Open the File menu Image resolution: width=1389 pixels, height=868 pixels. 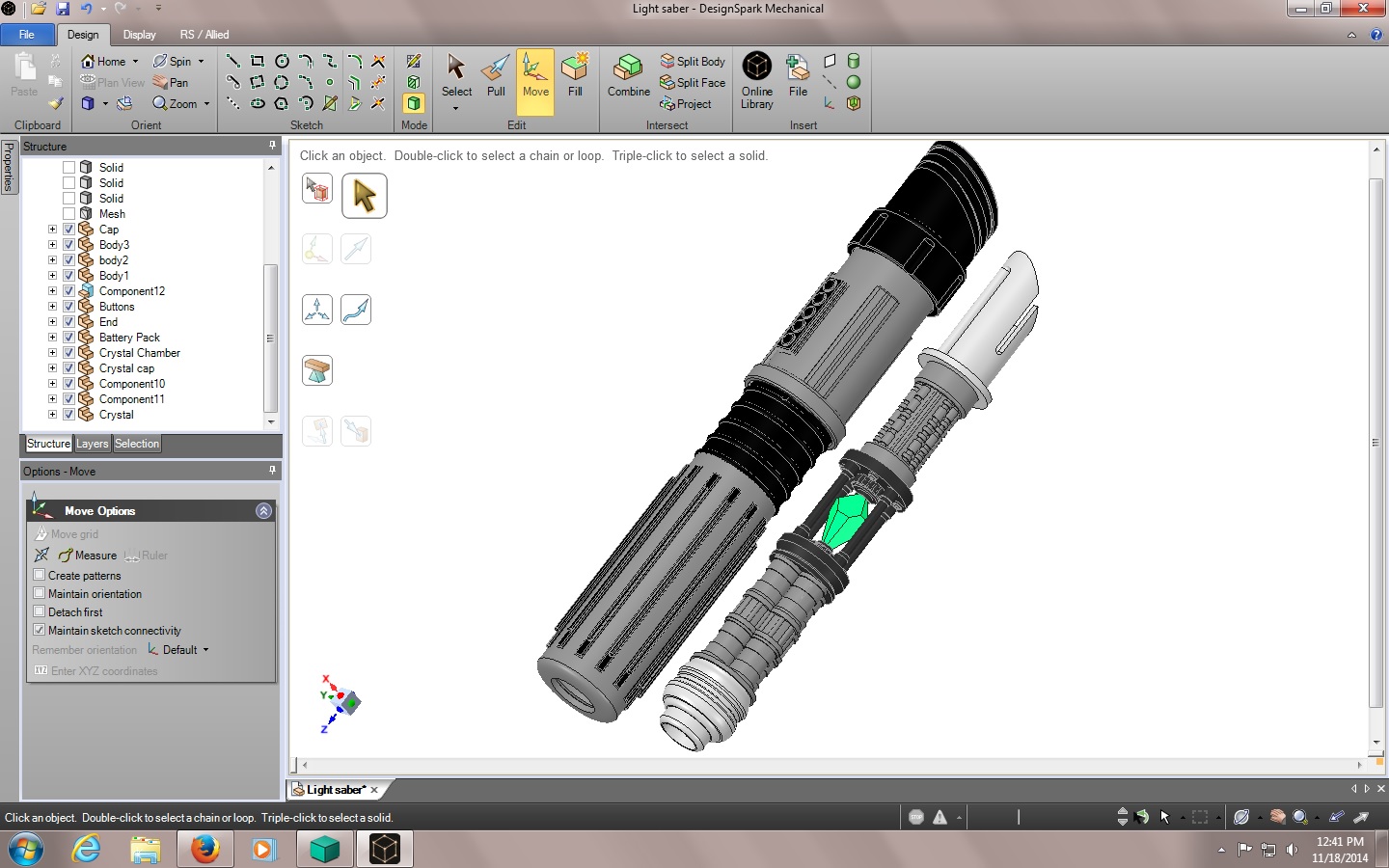pos(27,35)
